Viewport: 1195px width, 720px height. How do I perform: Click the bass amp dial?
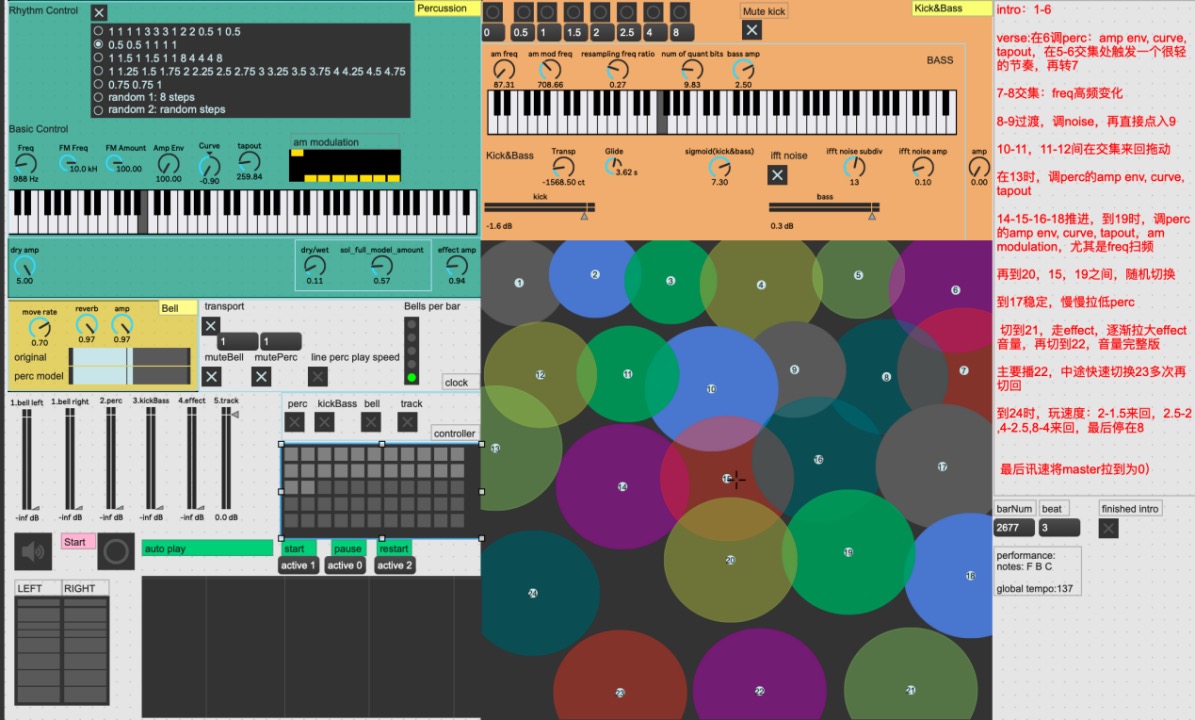tap(743, 69)
